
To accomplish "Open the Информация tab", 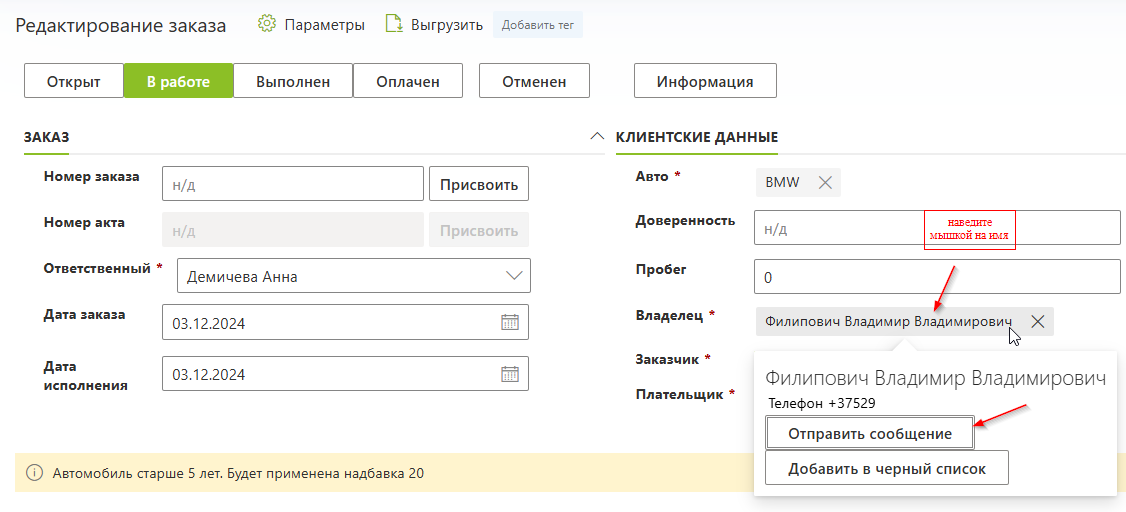I will (705, 81).
